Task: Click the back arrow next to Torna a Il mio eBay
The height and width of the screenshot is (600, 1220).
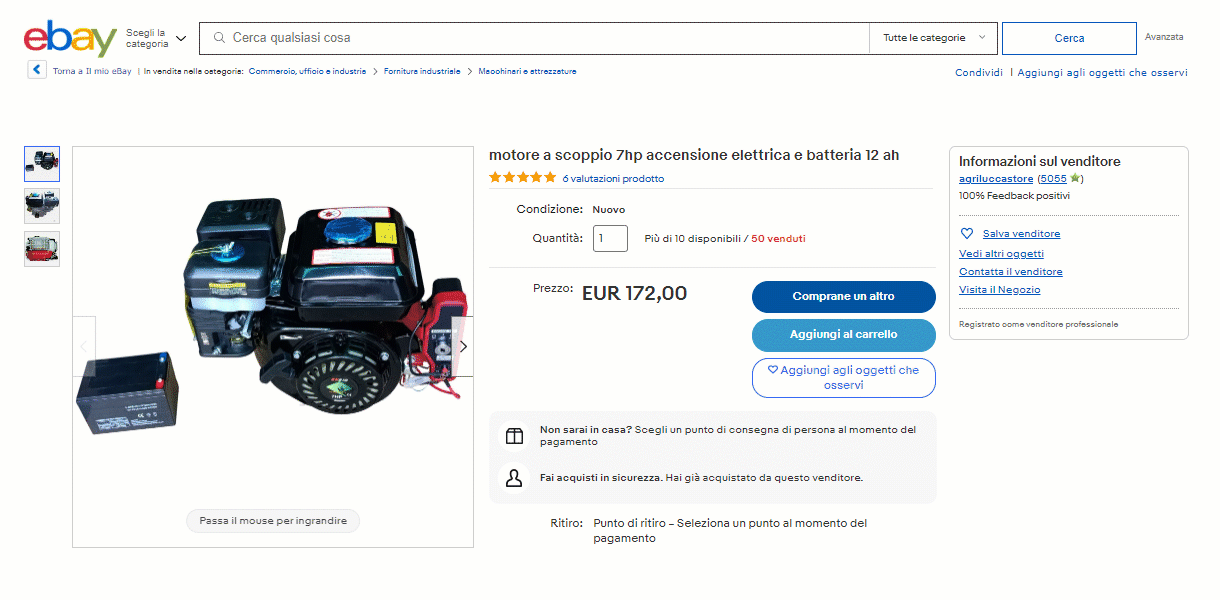Action: pyautogui.click(x=37, y=71)
